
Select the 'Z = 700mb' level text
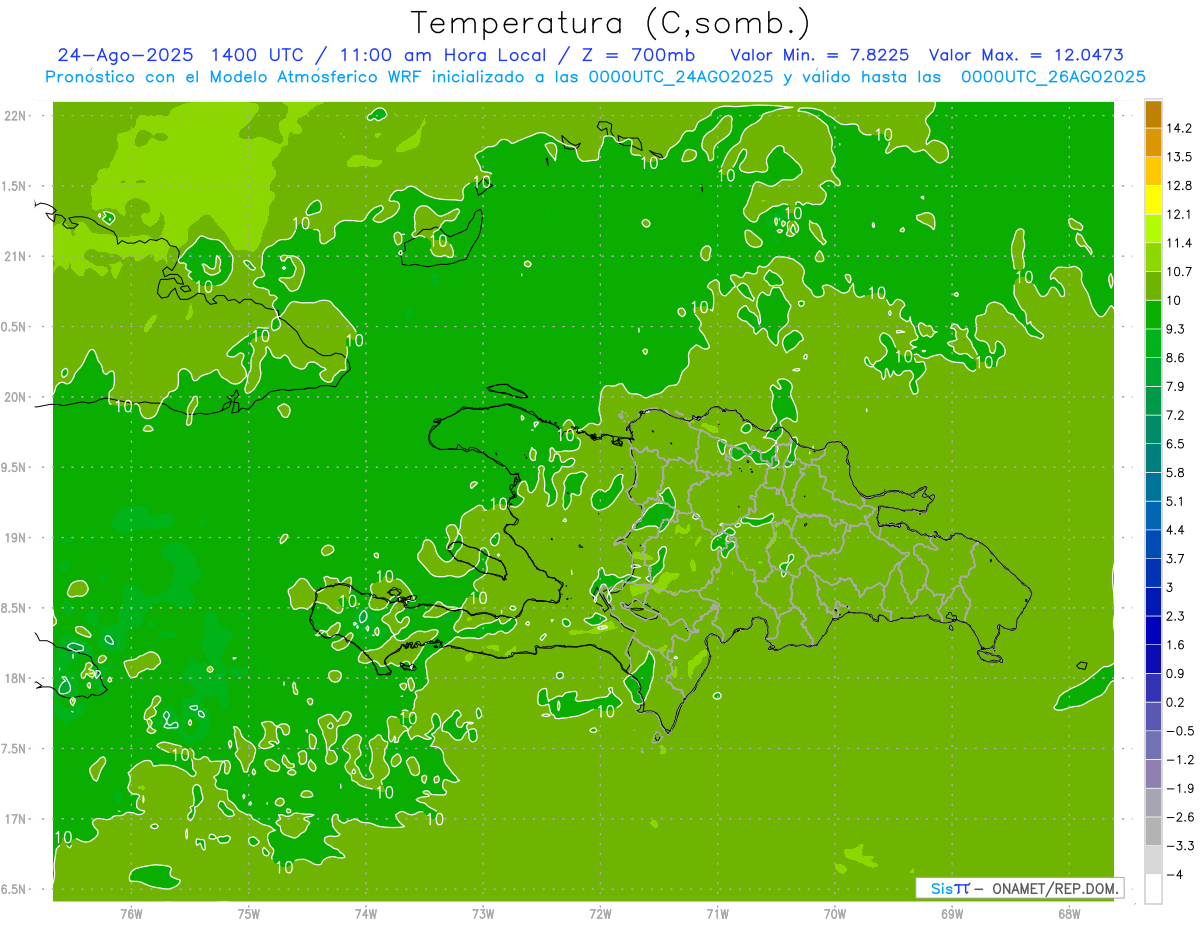tap(638, 55)
